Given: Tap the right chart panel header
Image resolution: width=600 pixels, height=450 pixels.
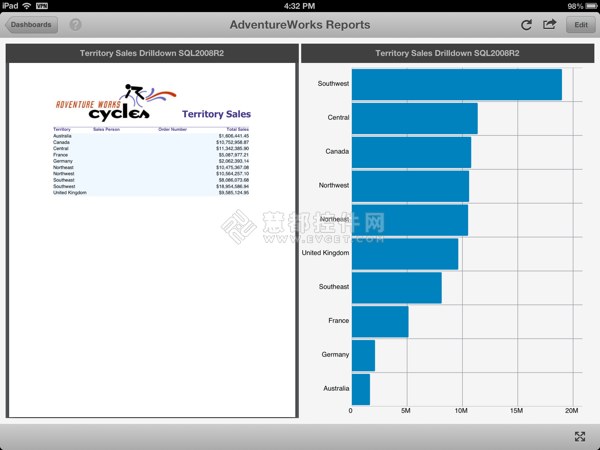Looking at the screenshot, I should tap(447, 53).
